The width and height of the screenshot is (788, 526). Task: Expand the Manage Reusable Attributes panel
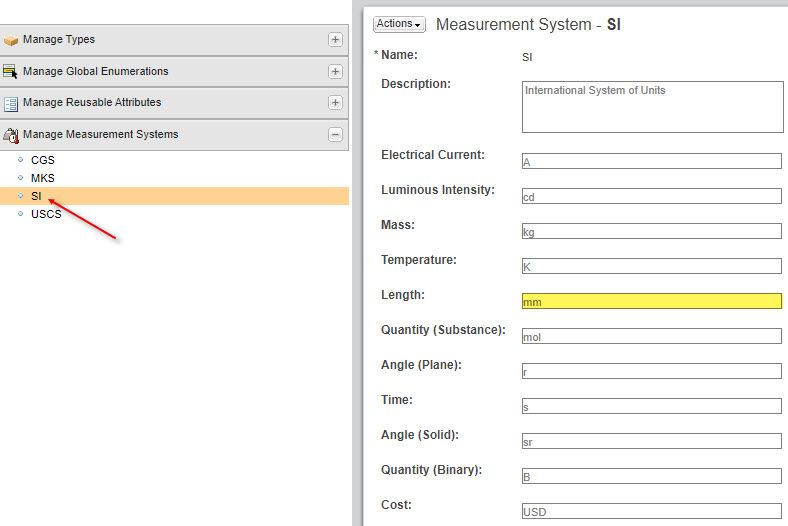pos(335,103)
